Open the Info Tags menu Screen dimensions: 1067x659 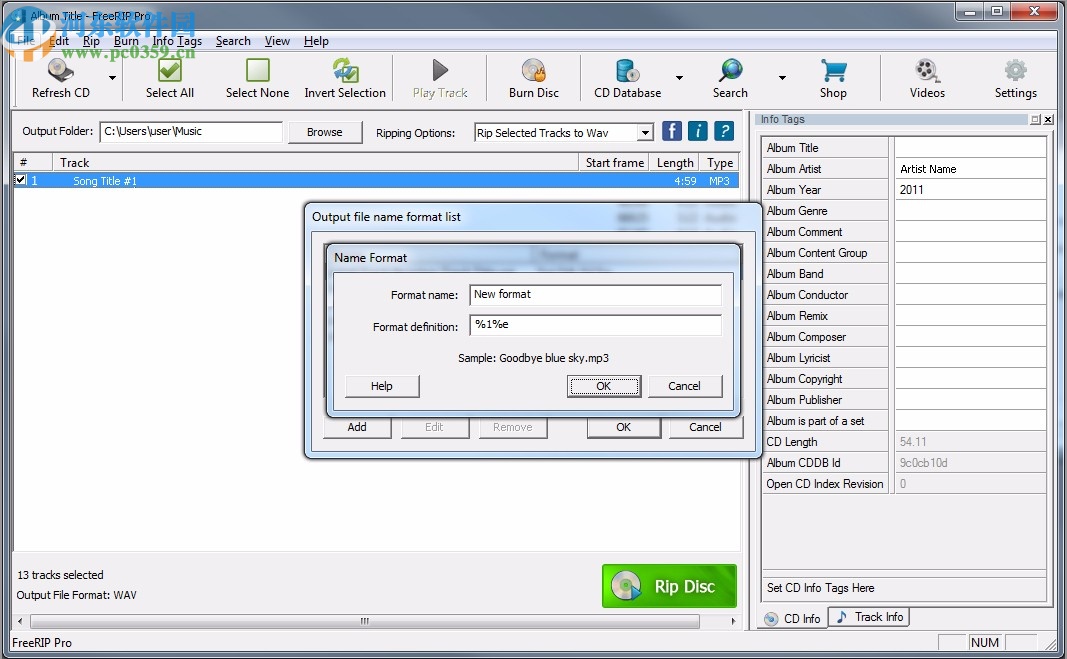177,41
